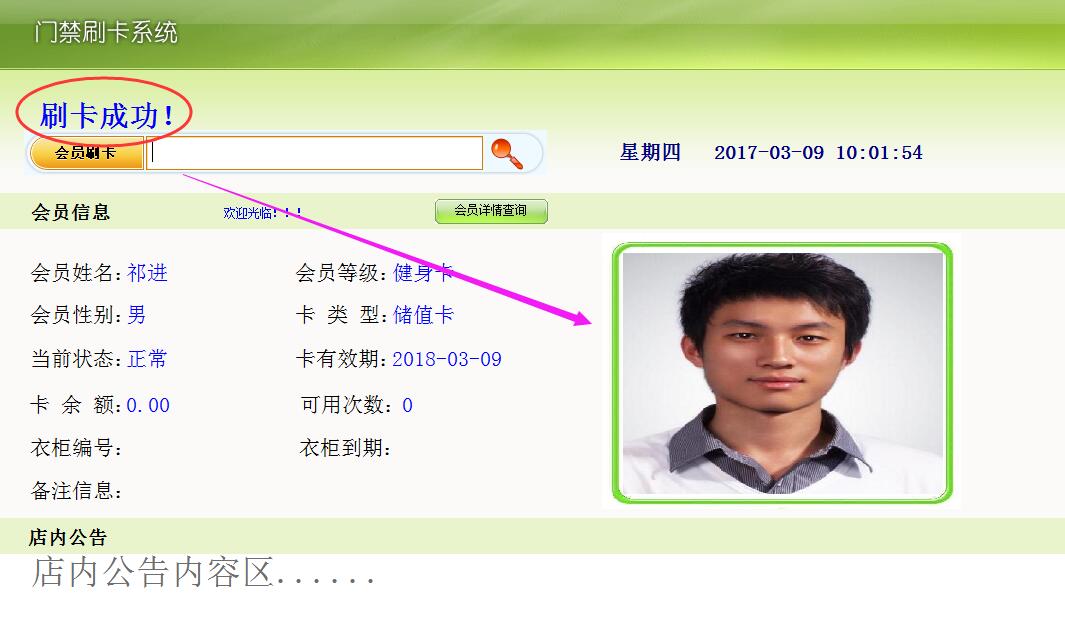The height and width of the screenshot is (631, 1065).
Task: Click the gender value 男
Action: pyautogui.click(x=137, y=315)
